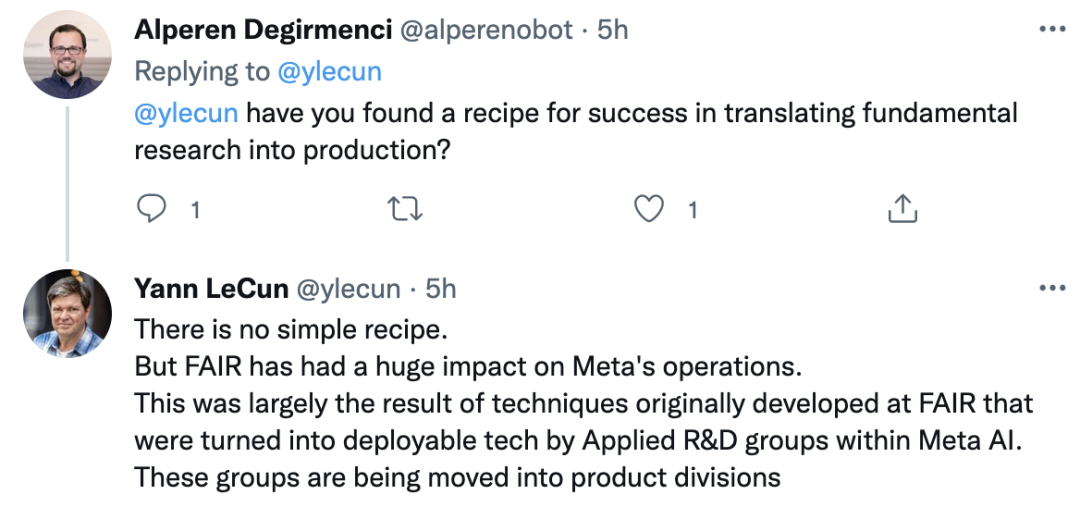Image resolution: width=1080 pixels, height=507 pixels.
Task: Share Alperen's tweet via the upload icon
Action: (902, 209)
